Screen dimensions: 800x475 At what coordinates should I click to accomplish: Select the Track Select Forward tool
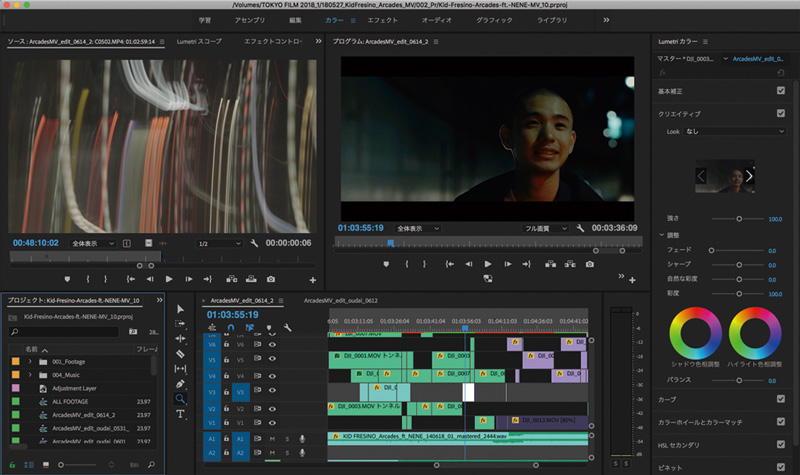coord(180,323)
